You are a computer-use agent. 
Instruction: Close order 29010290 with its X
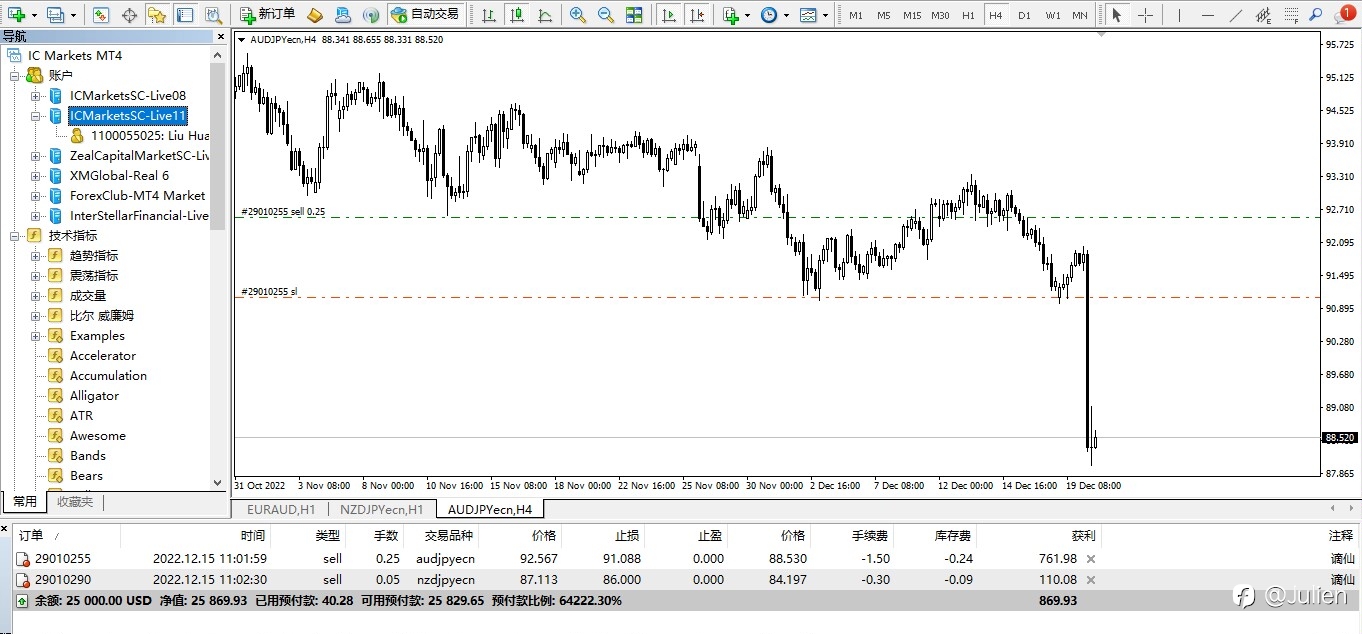(x=1091, y=580)
